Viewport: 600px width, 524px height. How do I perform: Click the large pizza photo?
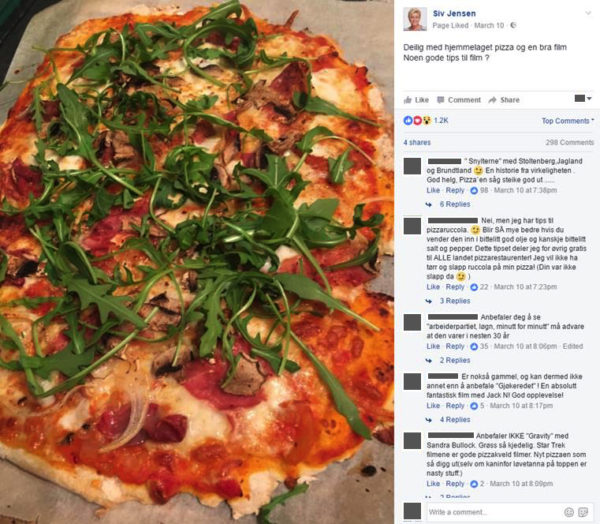point(197,262)
